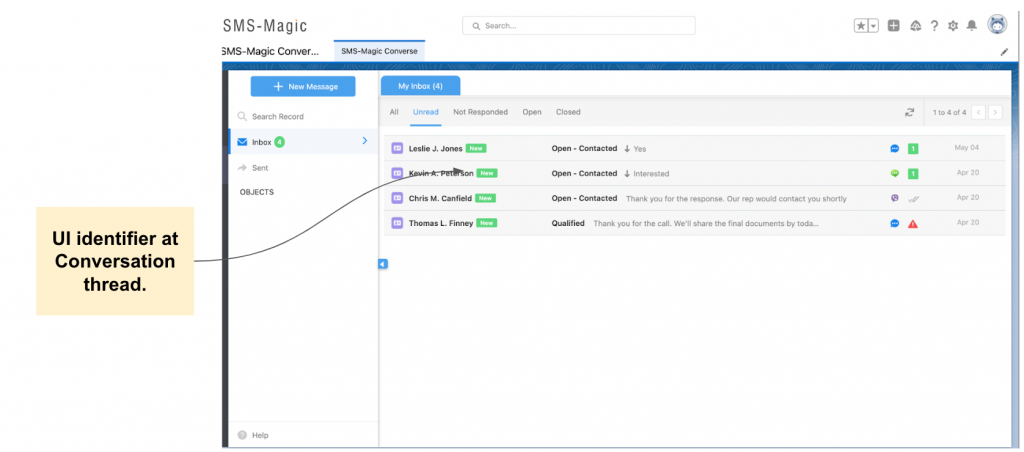Open the Help question mark in header
The width and height of the screenshot is (1024, 452).
coord(935,25)
